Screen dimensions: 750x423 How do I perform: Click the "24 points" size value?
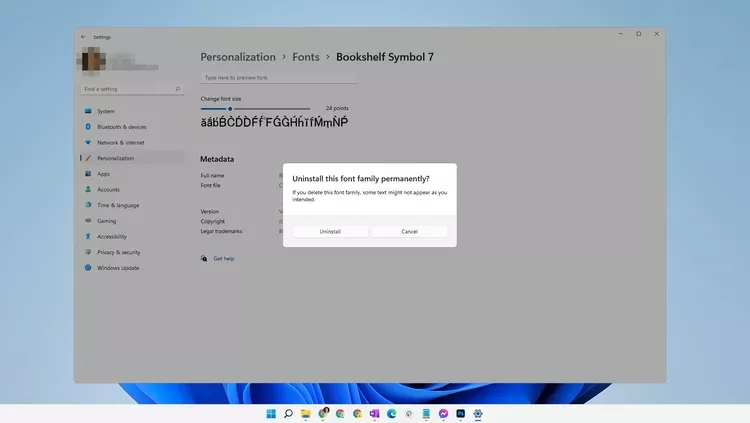pos(337,108)
